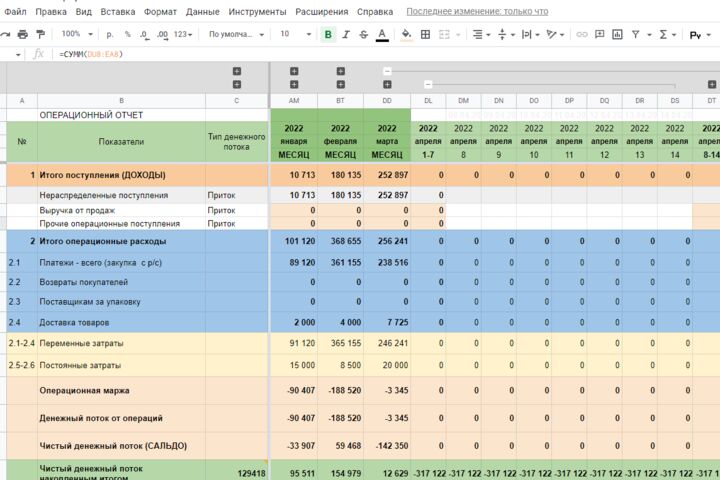Collapse minus group above column DD
Image resolution: width=720 pixels, height=480 pixels.
pos(387,71)
